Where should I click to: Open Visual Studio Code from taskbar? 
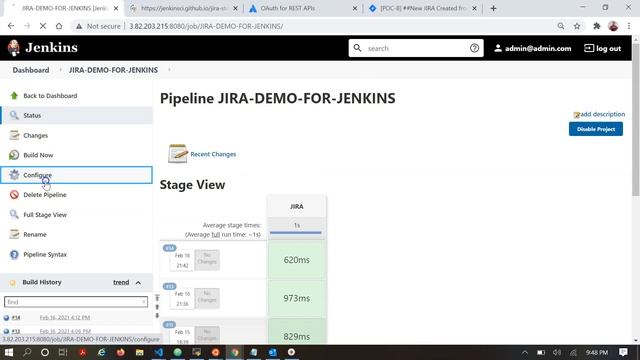(x=158, y=352)
